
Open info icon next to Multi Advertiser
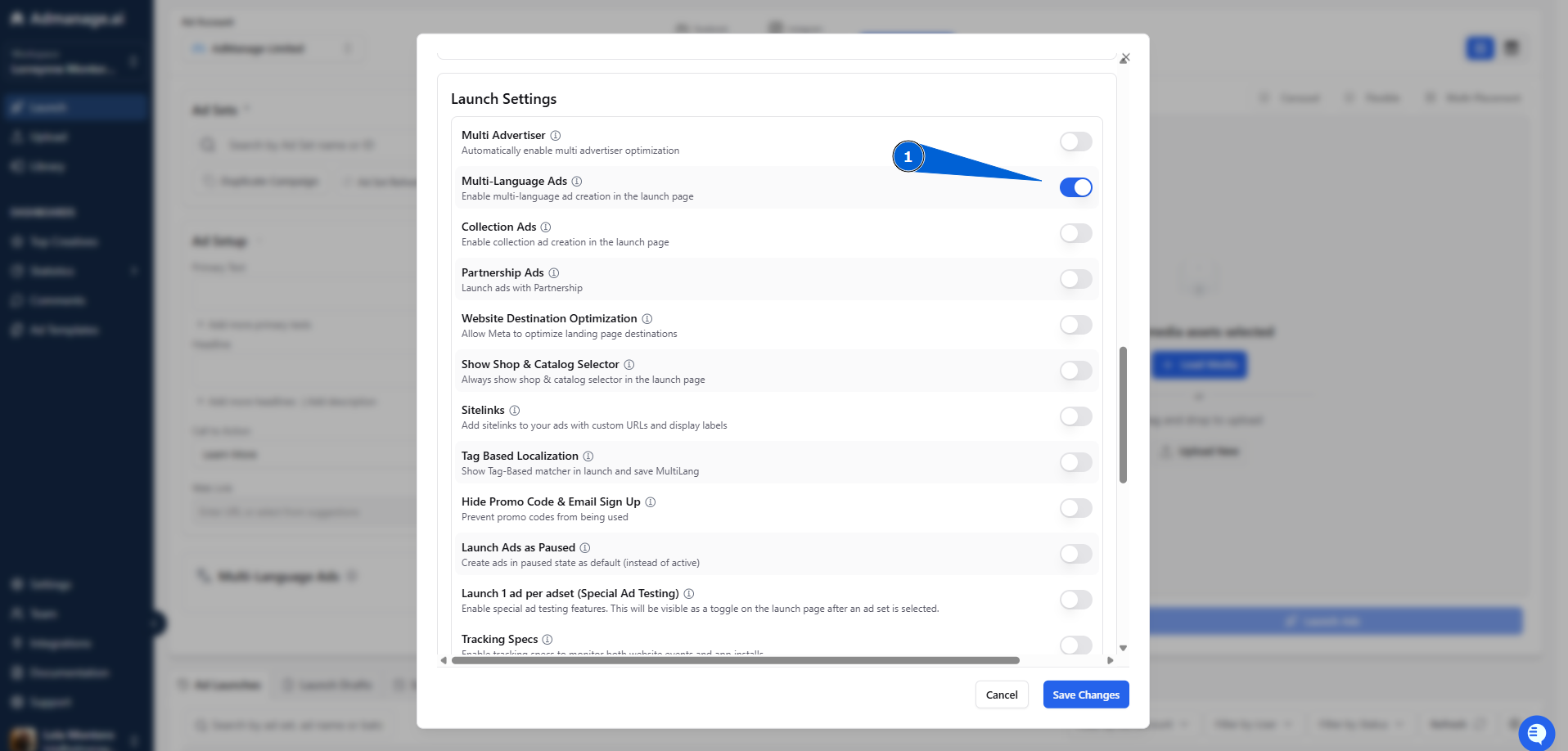(556, 136)
